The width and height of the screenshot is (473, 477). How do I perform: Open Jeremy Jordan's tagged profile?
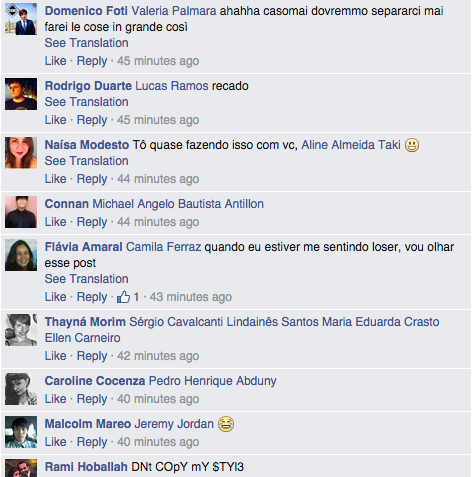pyautogui.click(x=174, y=424)
